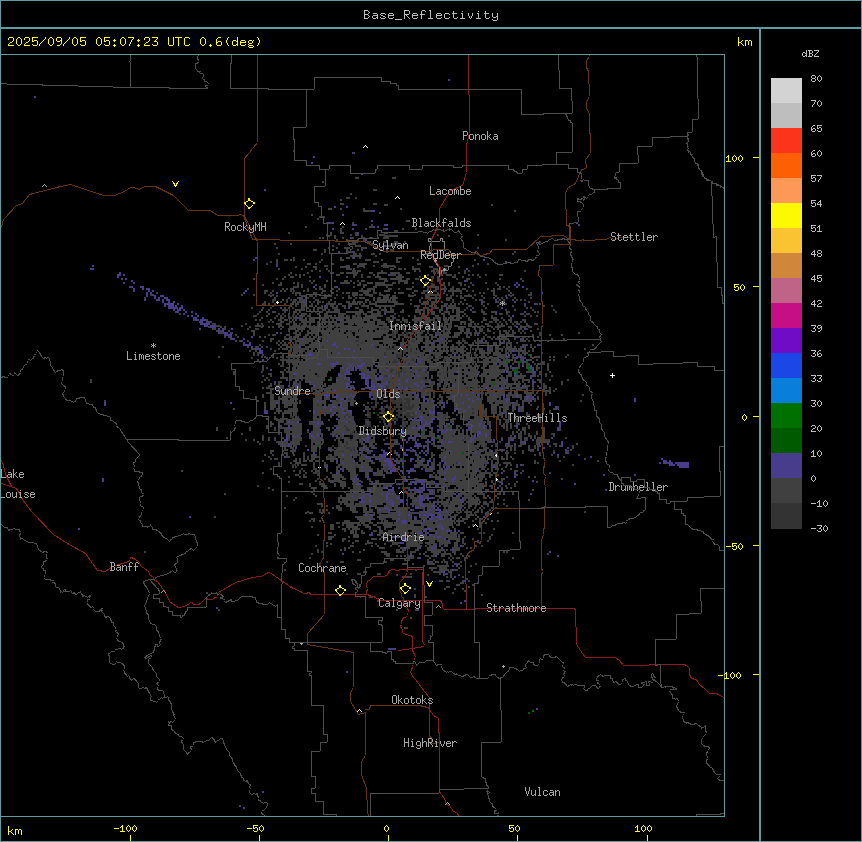Click the Okotoks town label
The image size is (862, 842).
[412, 700]
